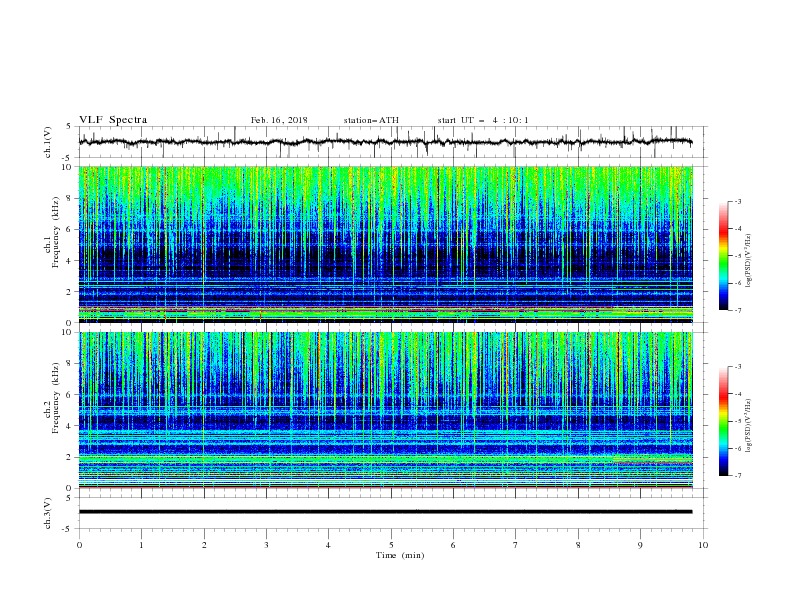Screen dimensions: 792x612
Task: Click the ch.1 voltage waveform trace
Action: pos(385,142)
